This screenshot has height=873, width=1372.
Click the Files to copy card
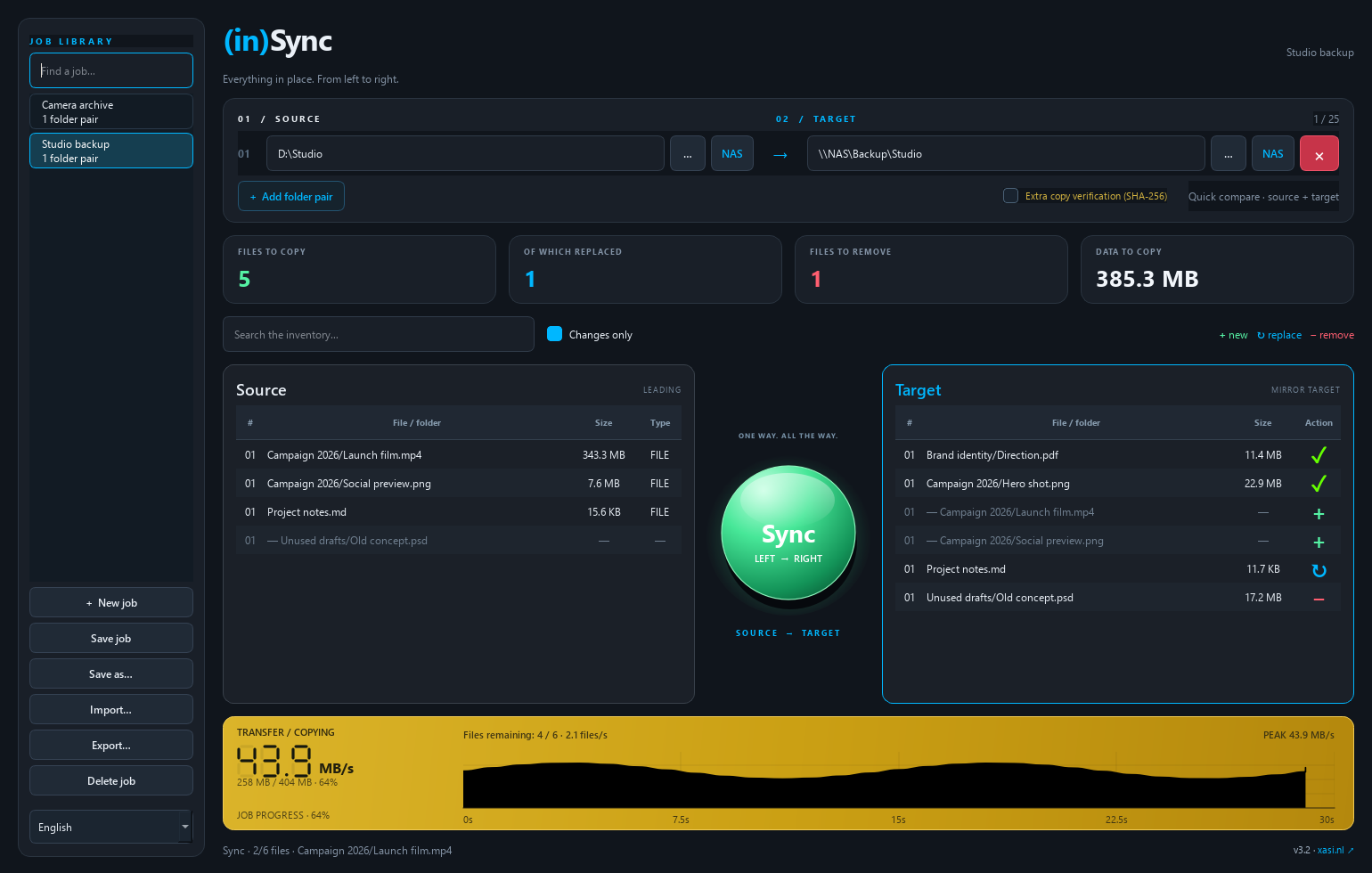coord(359,269)
